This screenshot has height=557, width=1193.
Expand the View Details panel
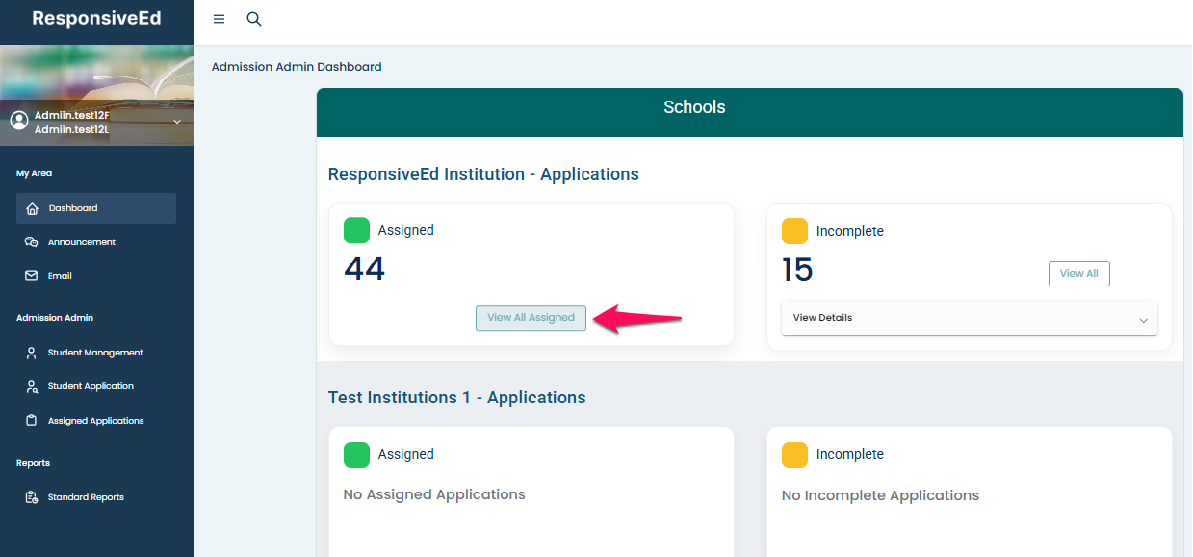pyautogui.click(x=1143, y=319)
